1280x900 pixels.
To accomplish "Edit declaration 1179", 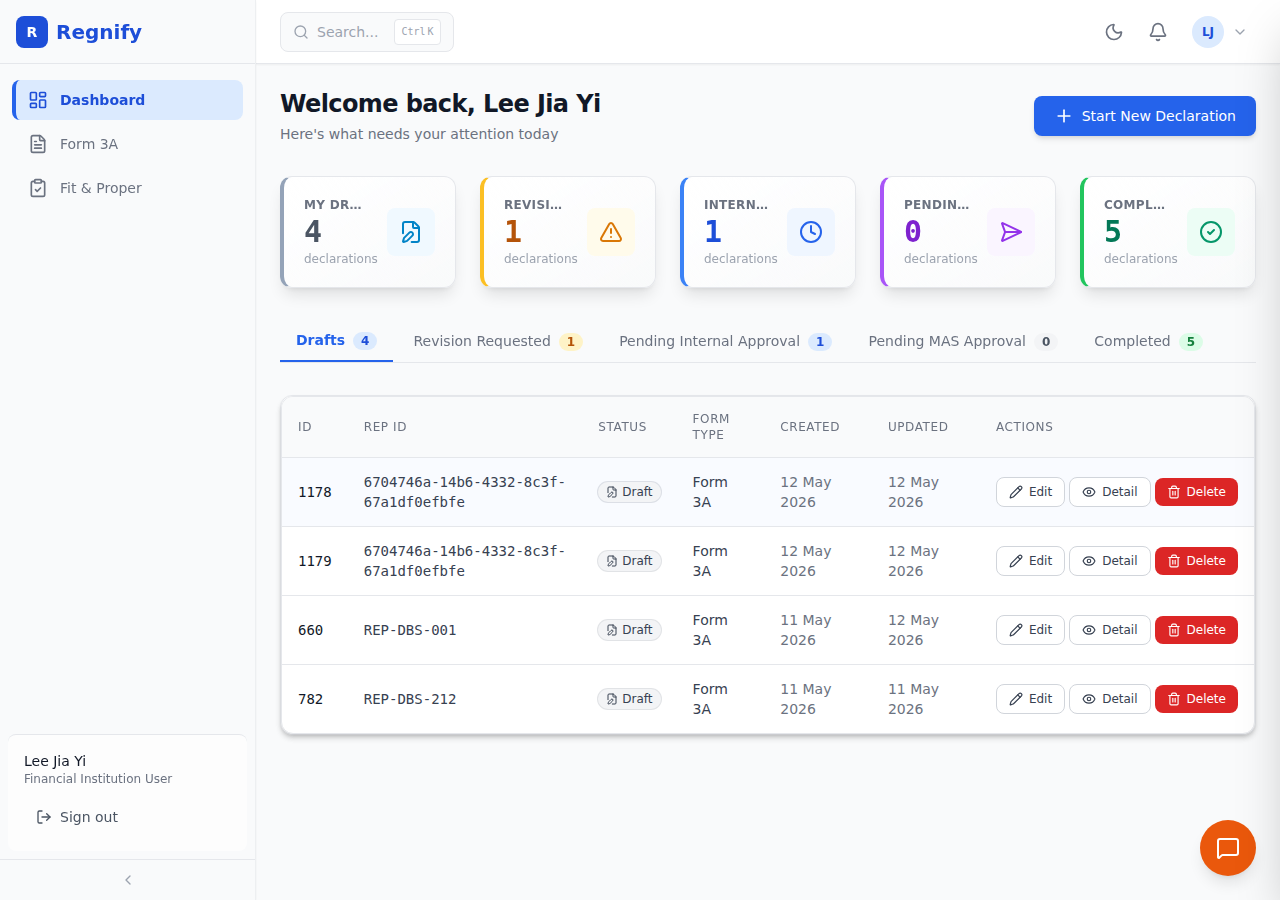I will tap(1030, 561).
